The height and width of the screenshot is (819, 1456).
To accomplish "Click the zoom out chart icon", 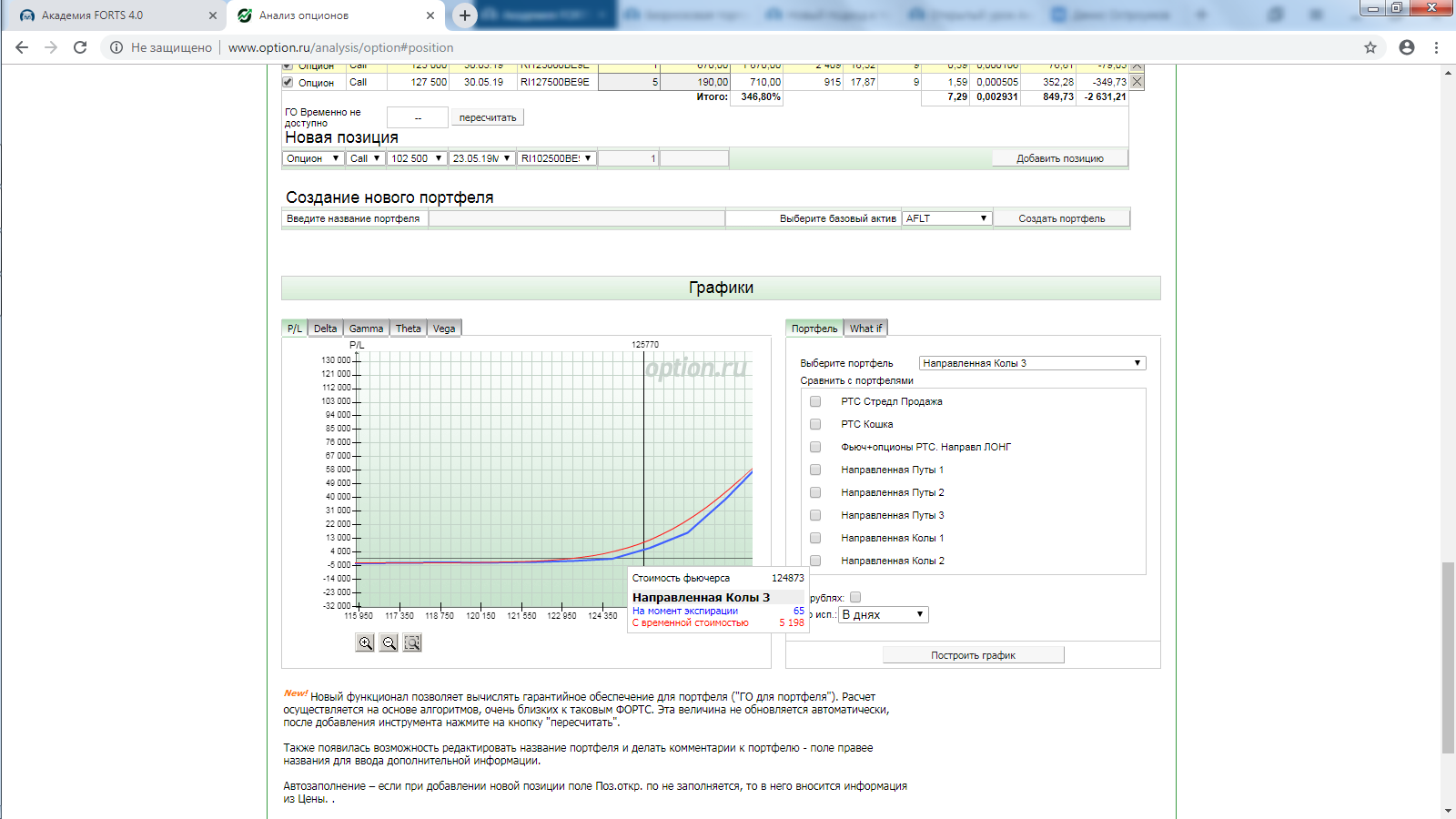I will click(x=389, y=643).
